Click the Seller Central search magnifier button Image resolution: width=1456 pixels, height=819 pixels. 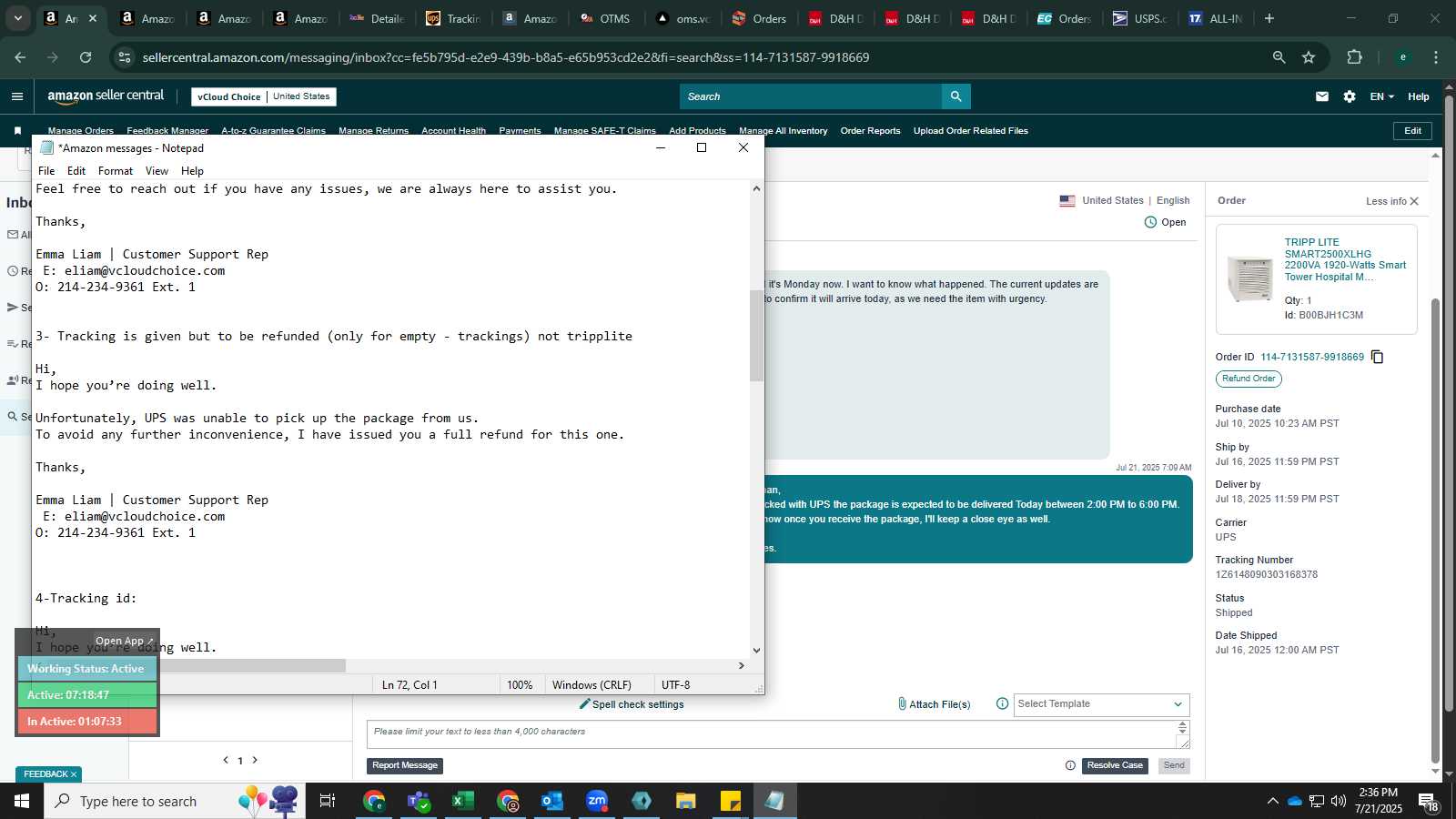tap(955, 96)
